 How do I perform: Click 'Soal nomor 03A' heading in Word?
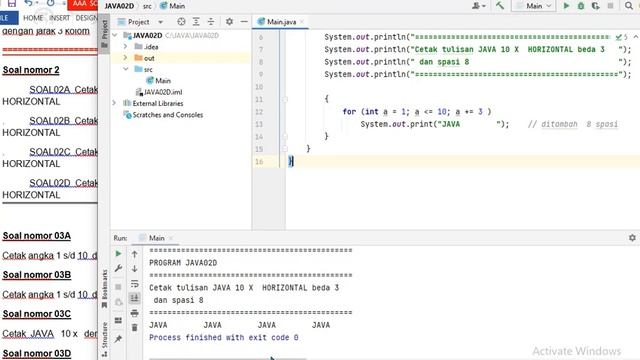[x=37, y=236]
